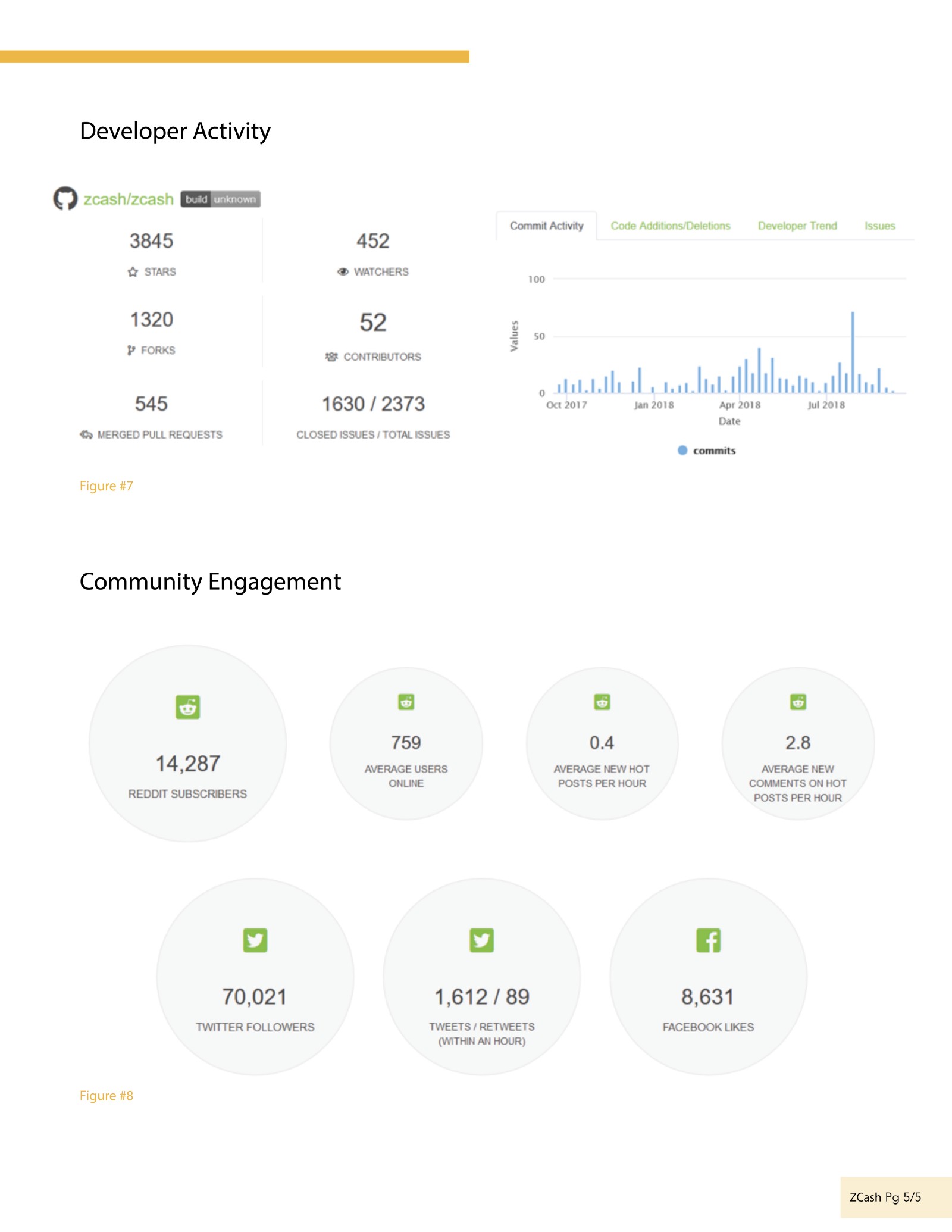Click the Jul 2018 axis label
Screen dimensions: 952x1232
(826, 405)
